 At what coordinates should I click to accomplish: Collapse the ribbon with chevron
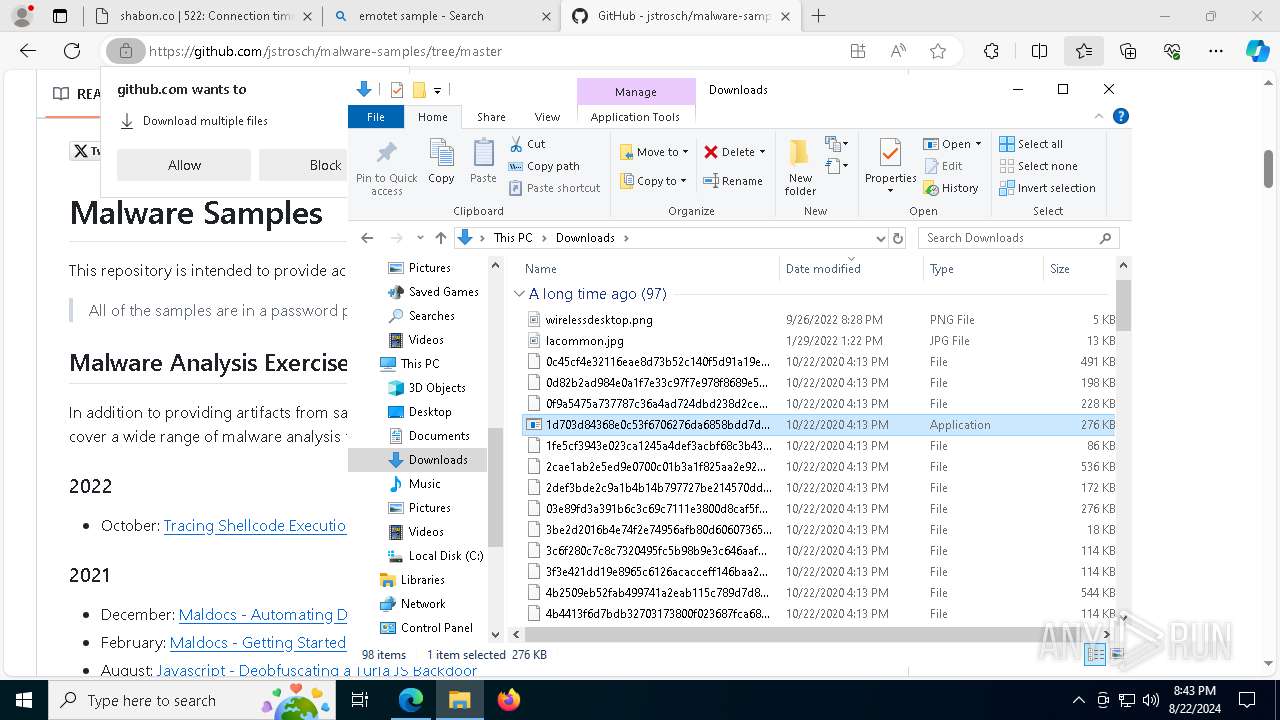coord(1101,117)
